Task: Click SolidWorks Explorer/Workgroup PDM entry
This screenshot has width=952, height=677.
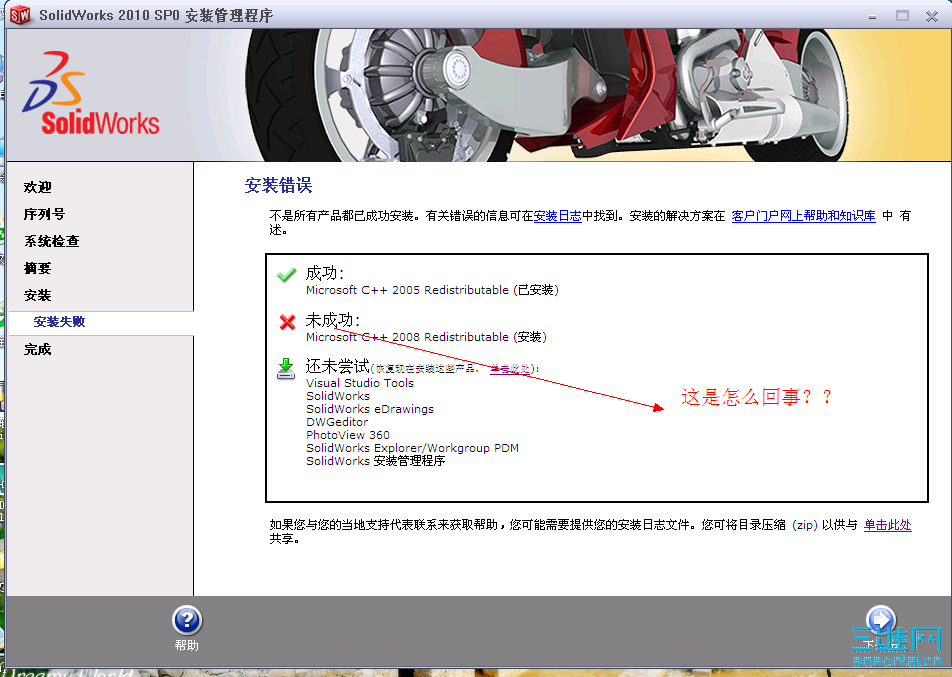Action: pyautogui.click(x=413, y=448)
